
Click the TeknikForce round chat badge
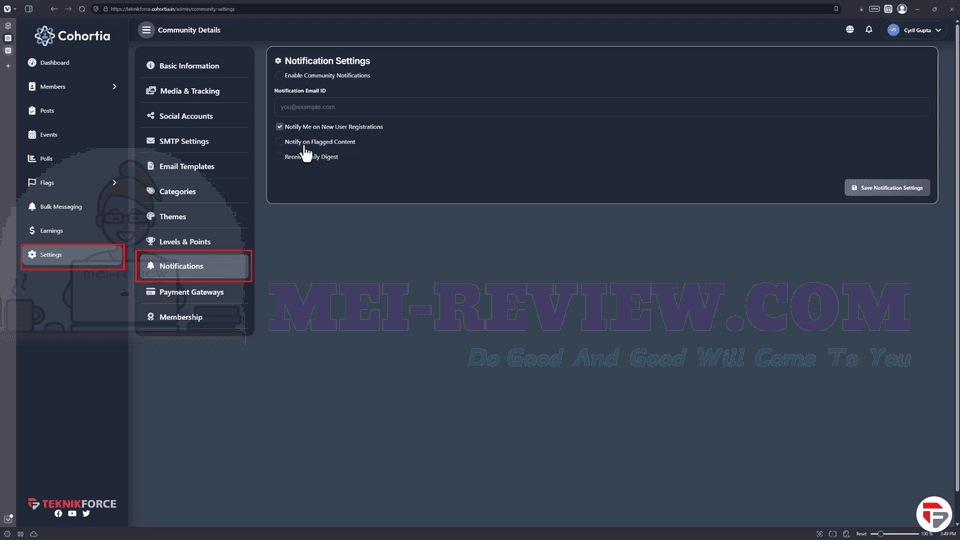coord(934,514)
